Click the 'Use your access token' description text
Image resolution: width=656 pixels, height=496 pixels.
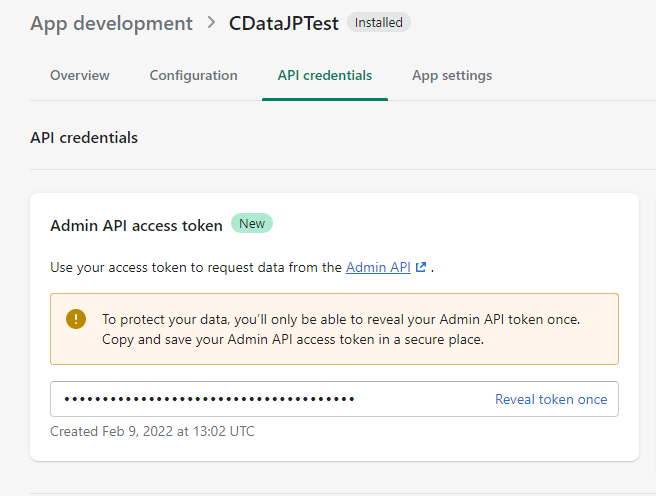click(196, 268)
